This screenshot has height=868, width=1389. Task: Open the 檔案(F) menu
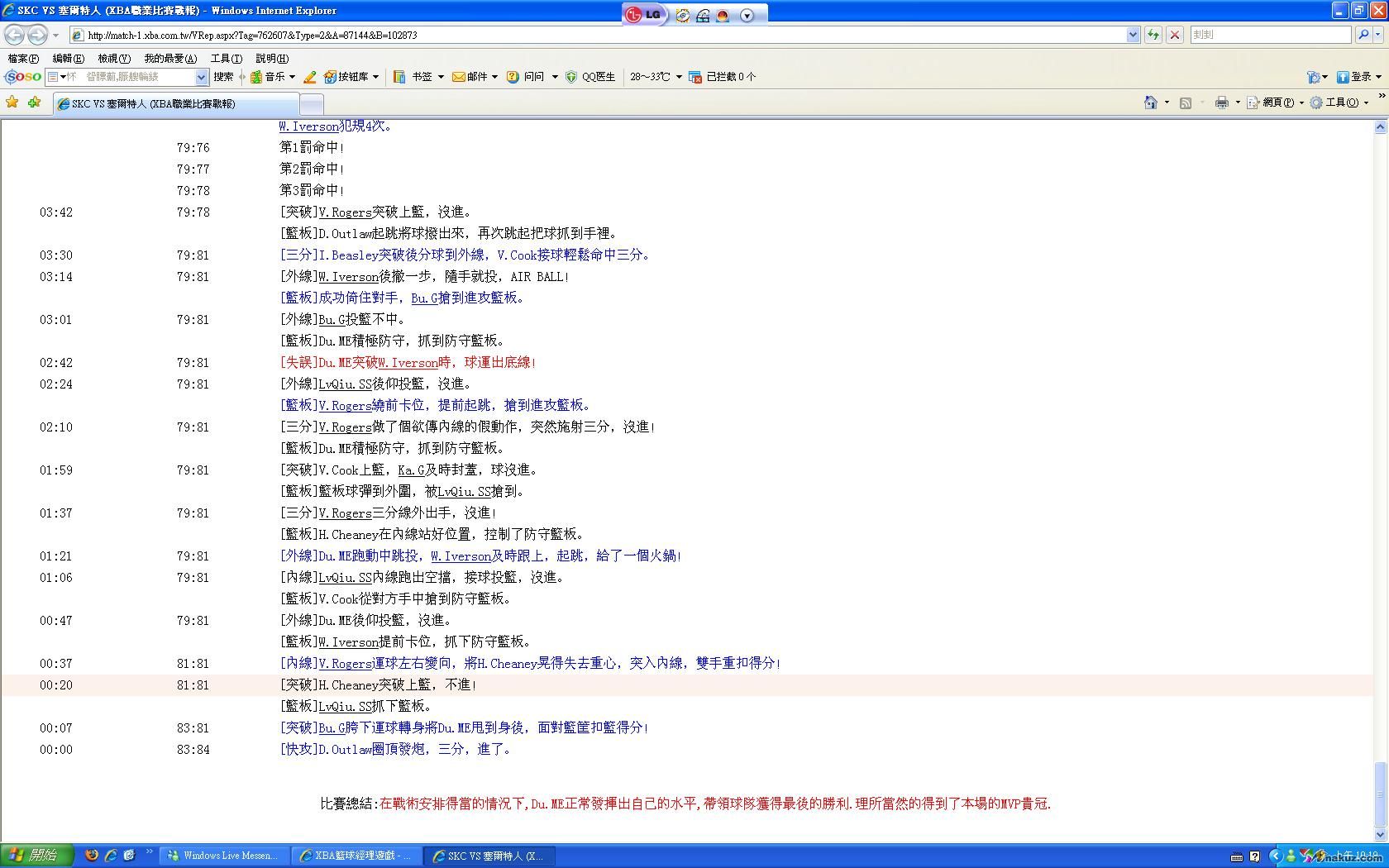click(x=22, y=58)
